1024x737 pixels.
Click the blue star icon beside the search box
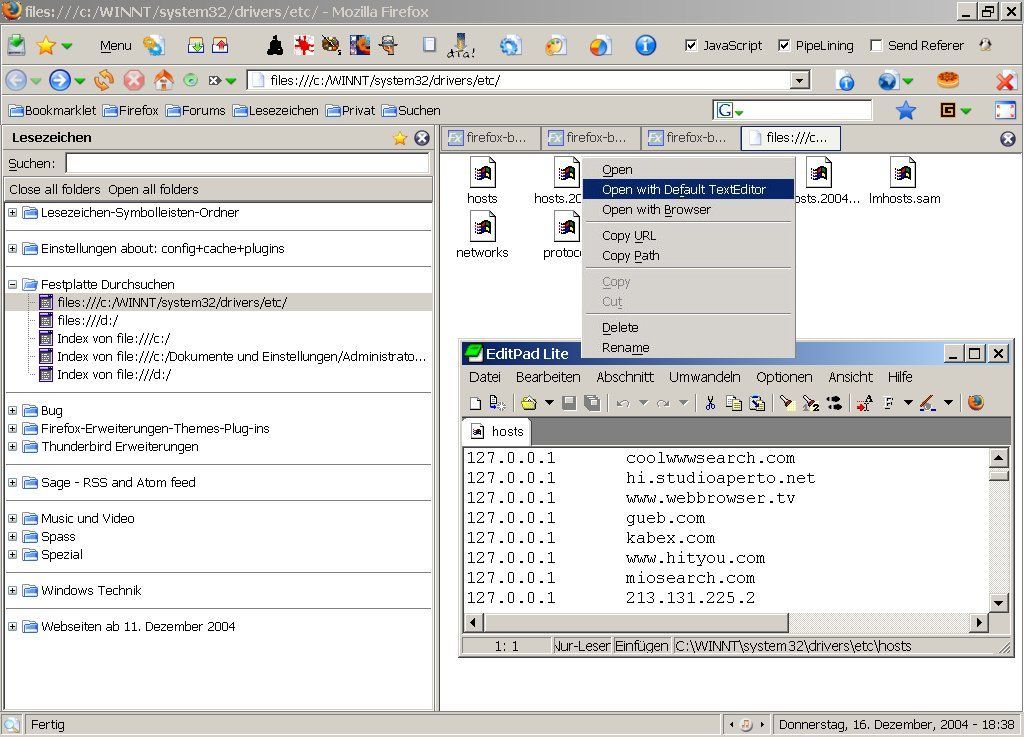coord(906,110)
